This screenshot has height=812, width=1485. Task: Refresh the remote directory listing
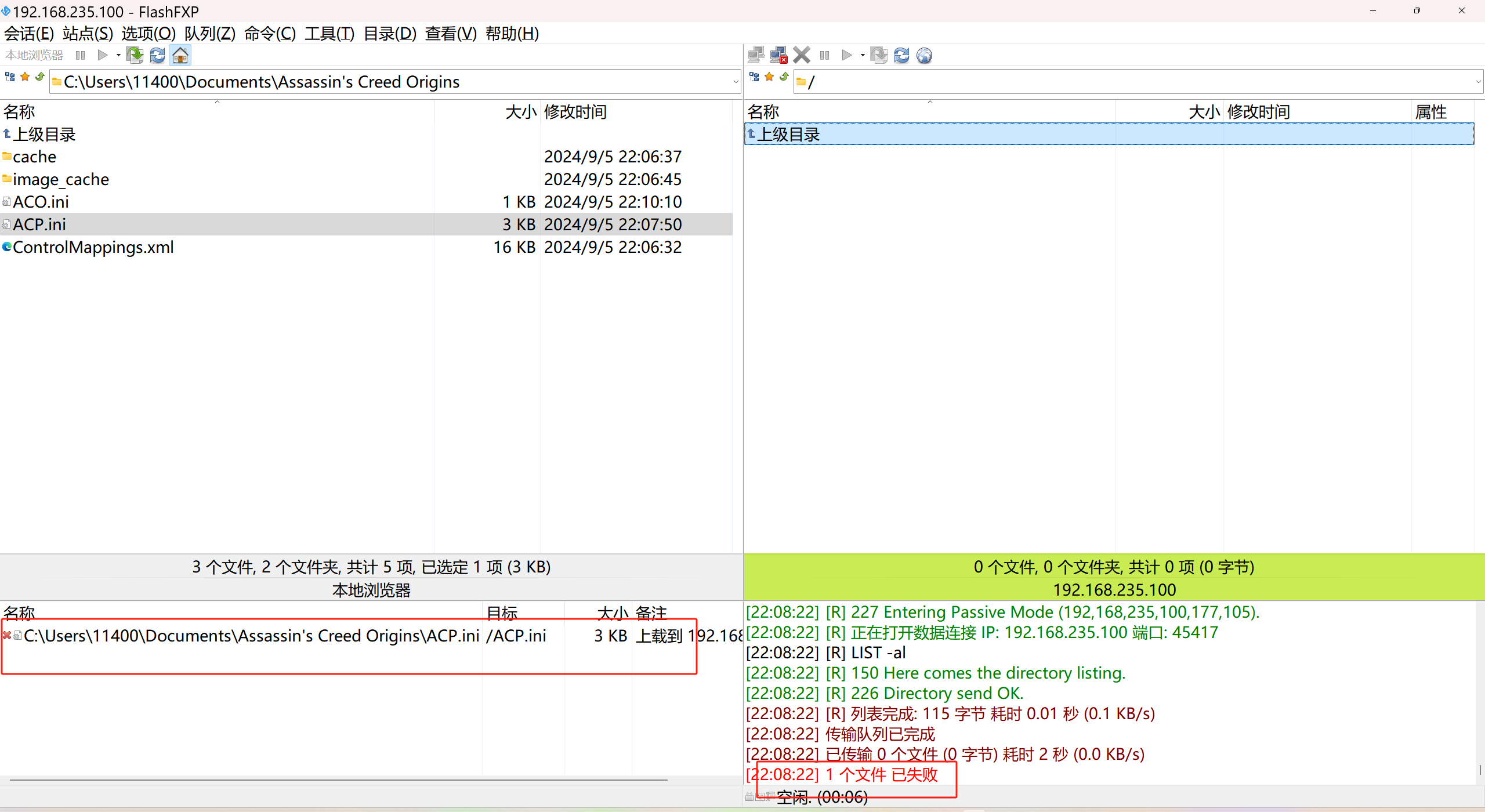tap(901, 55)
